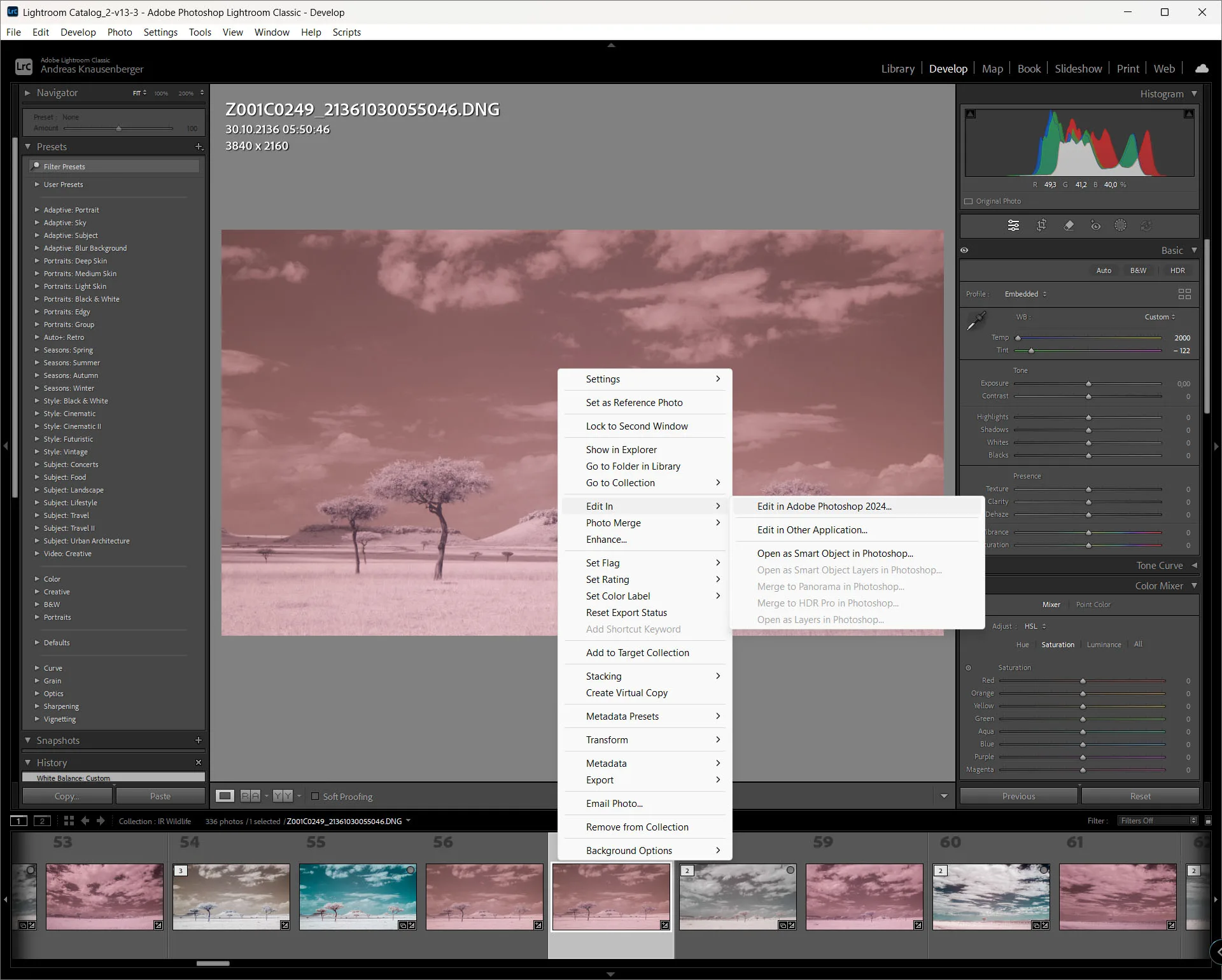Select the blue-toned filmstrip thumbnail 55
This screenshot has height=980, width=1222.
pyautogui.click(x=358, y=897)
